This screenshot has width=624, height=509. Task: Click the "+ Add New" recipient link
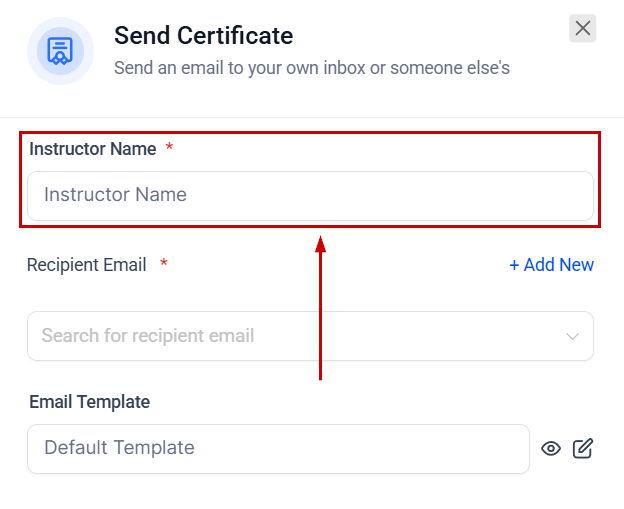click(x=551, y=265)
